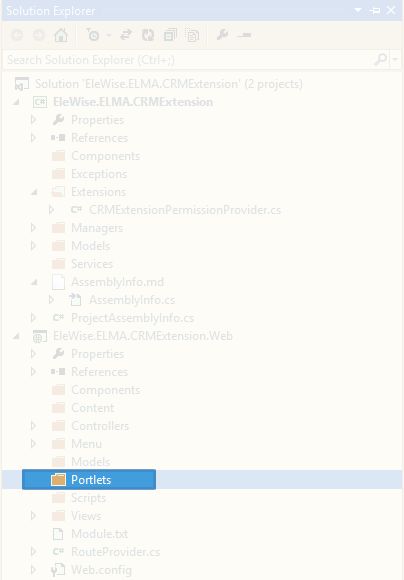Screen dimensions: 404x580
Task: Open Properties wrench icon in toolbar
Action: click(222, 35)
